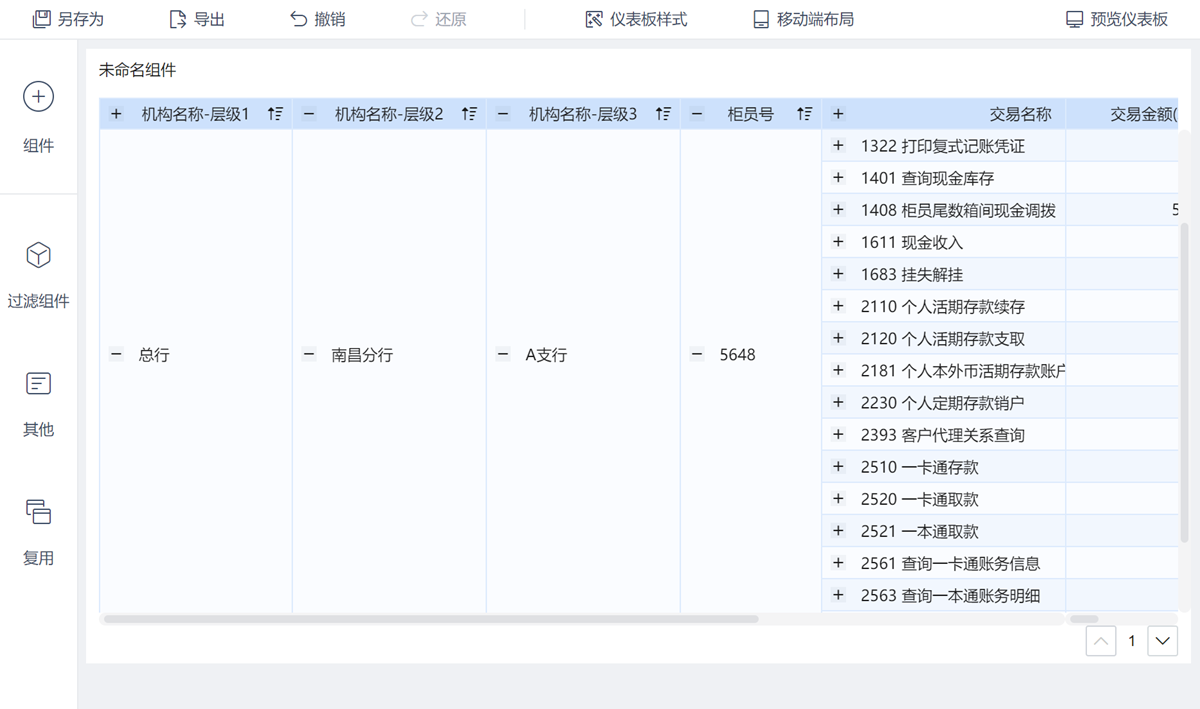Click the A支行 cell text
The image size is (1200, 709).
(546, 355)
